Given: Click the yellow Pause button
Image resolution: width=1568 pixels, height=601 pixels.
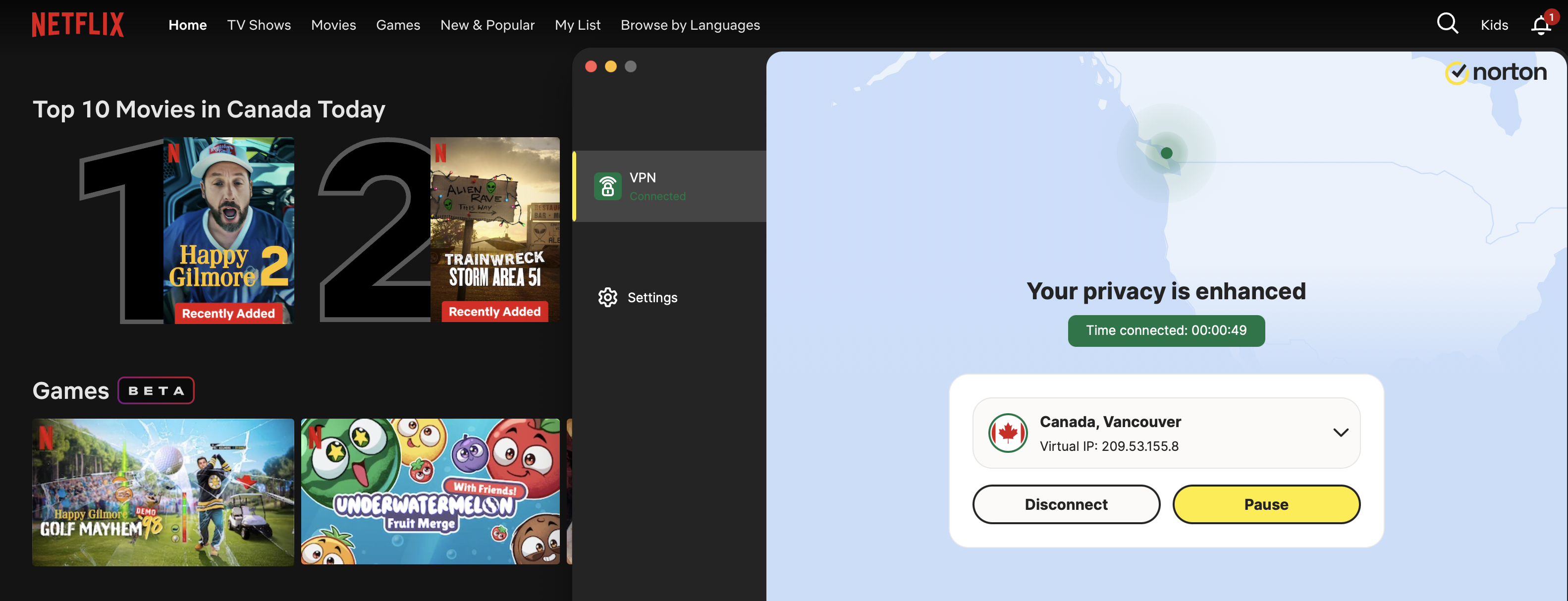Looking at the screenshot, I should [1266, 504].
